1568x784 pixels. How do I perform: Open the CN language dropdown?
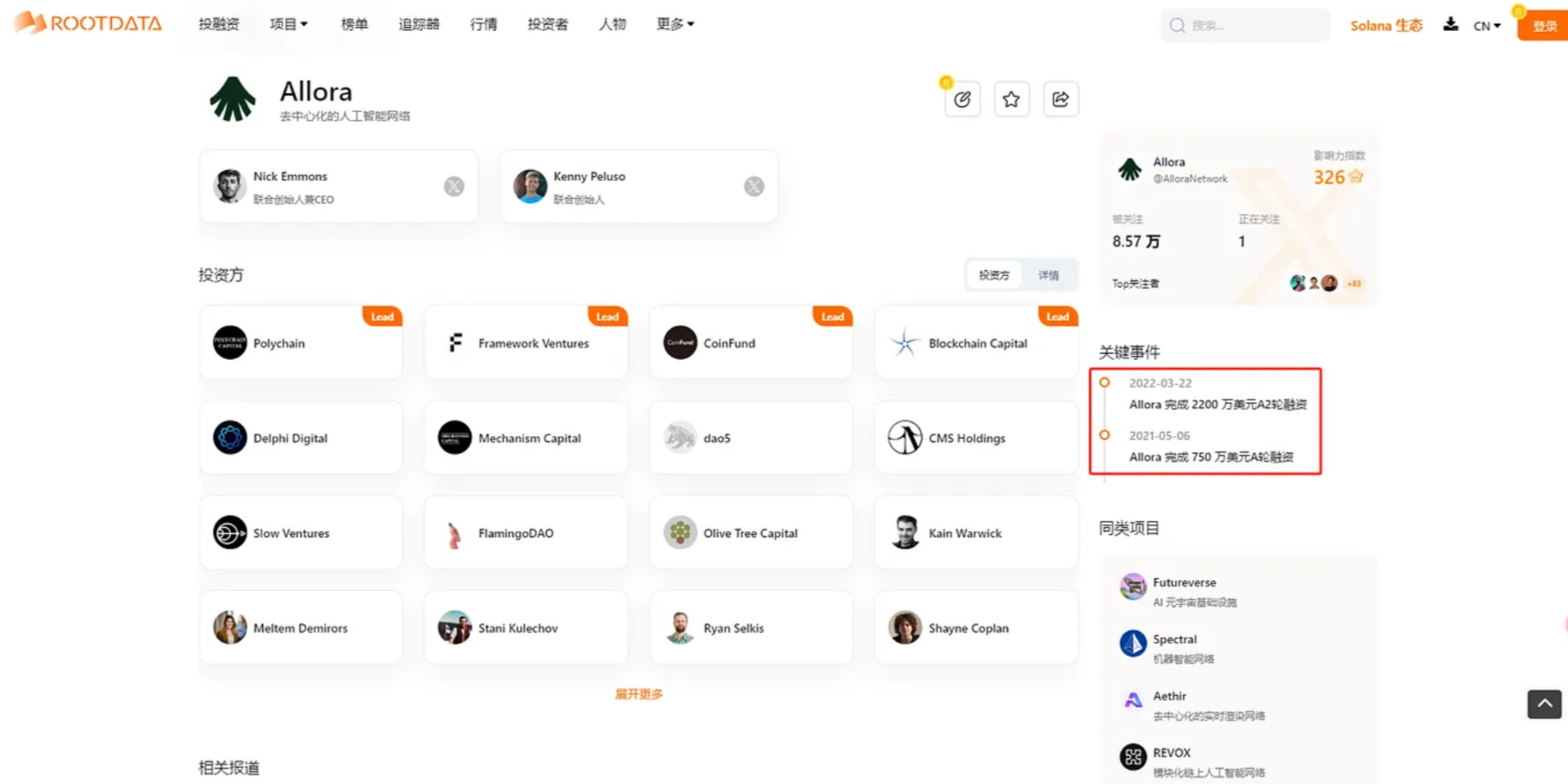coord(1486,26)
